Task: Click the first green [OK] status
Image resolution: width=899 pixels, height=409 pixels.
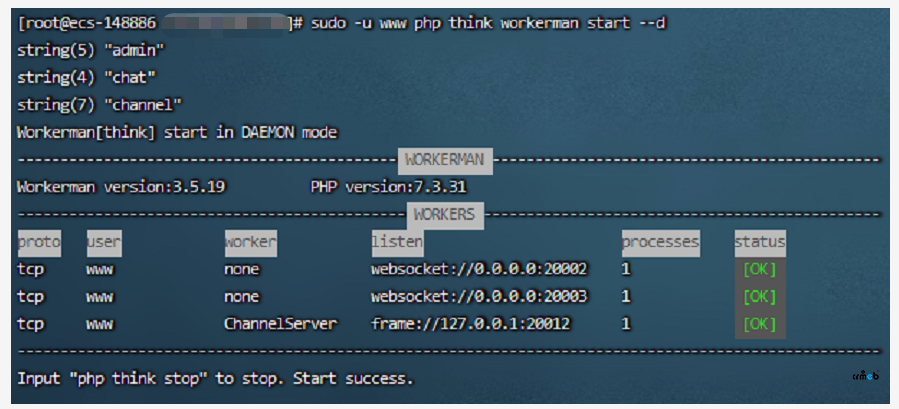Action: pyautogui.click(x=759, y=269)
